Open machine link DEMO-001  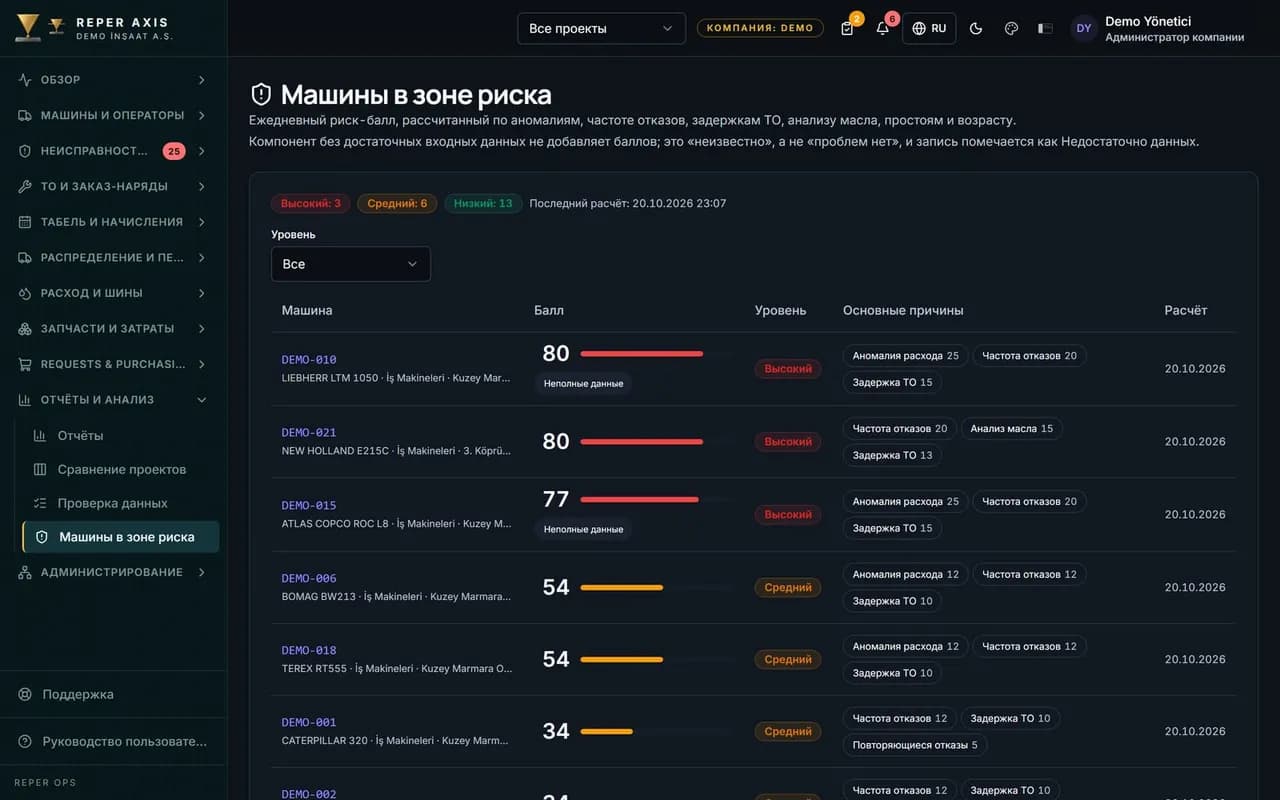(x=309, y=722)
